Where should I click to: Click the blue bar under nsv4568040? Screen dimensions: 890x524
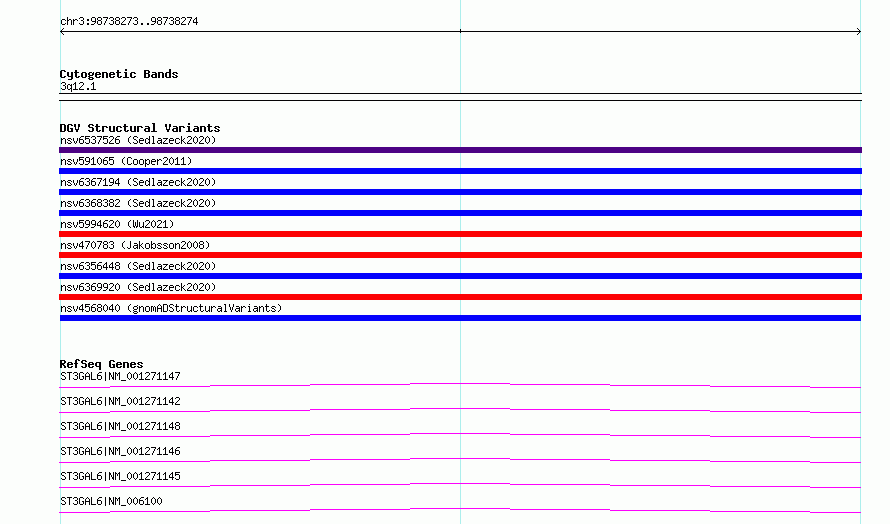point(460,318)
